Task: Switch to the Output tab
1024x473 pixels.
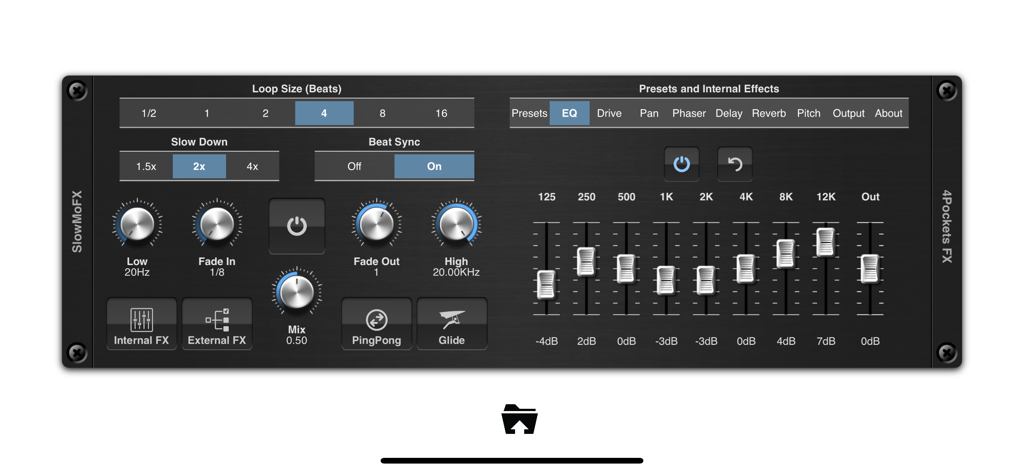Action: [x=848, y=113]
